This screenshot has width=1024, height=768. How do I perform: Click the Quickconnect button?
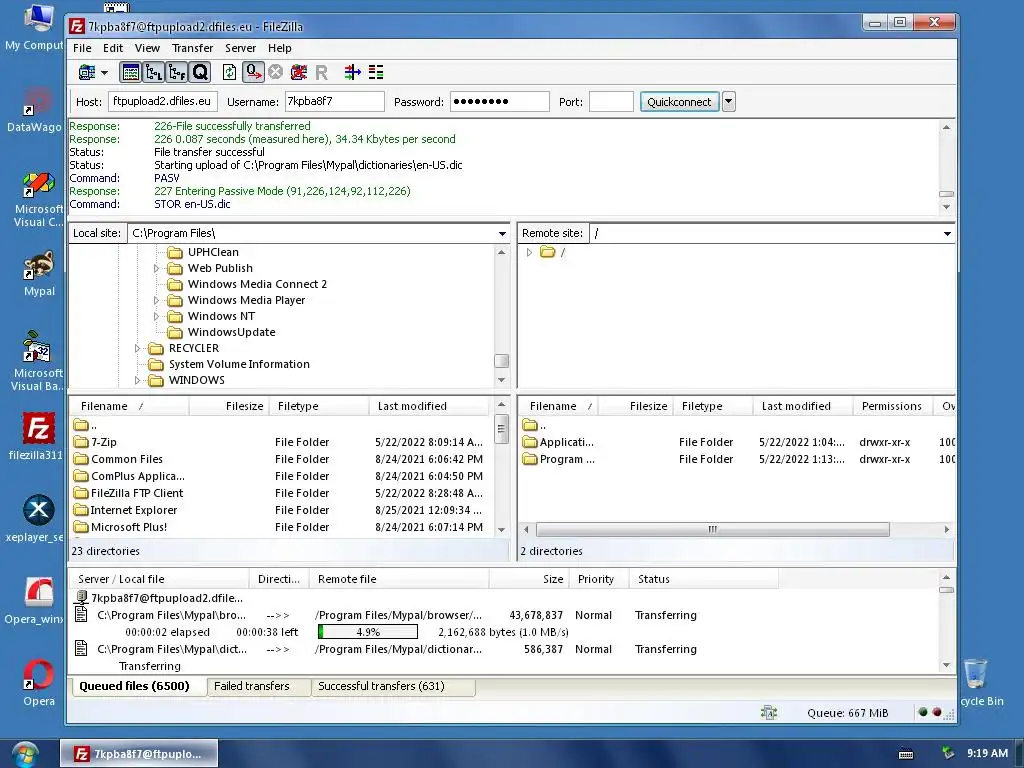(x=679, y=102)
